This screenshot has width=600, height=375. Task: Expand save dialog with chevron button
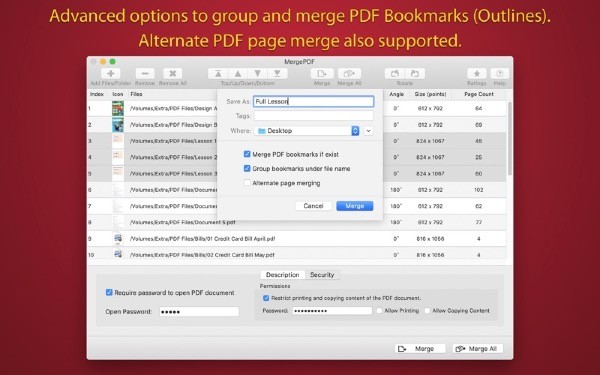[368, 131]
